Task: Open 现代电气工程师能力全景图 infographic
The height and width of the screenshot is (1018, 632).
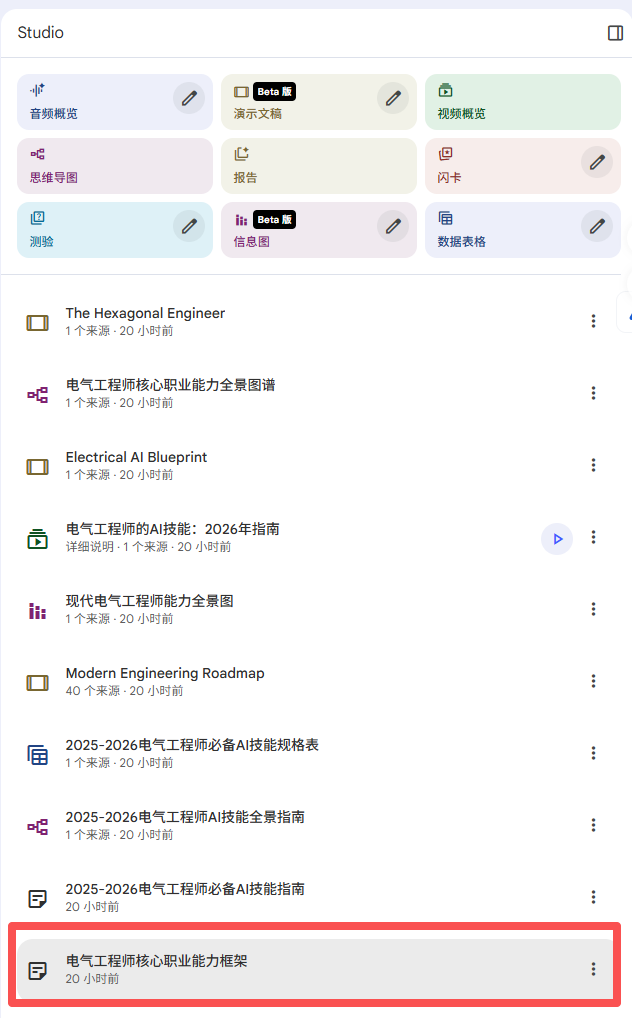Action: point(315,610)
